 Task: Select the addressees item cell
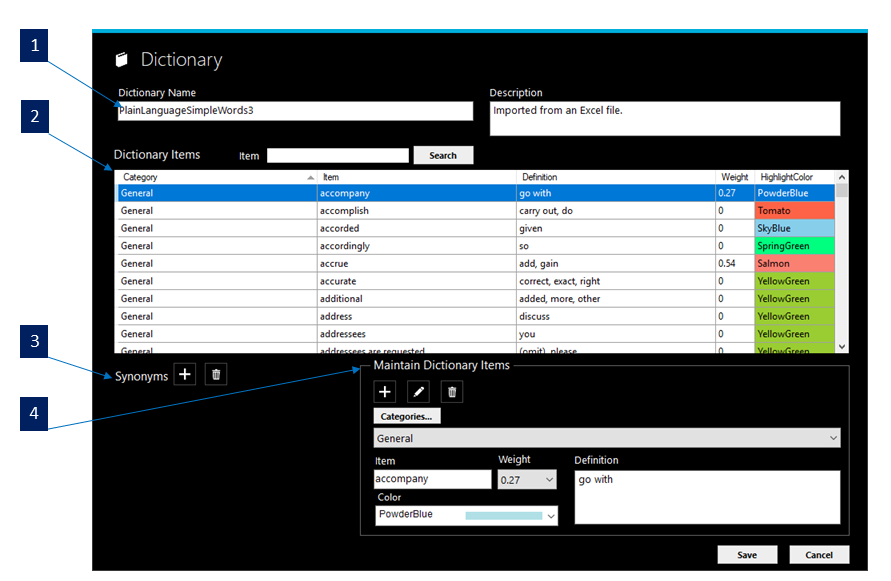[x=417, y=334]
